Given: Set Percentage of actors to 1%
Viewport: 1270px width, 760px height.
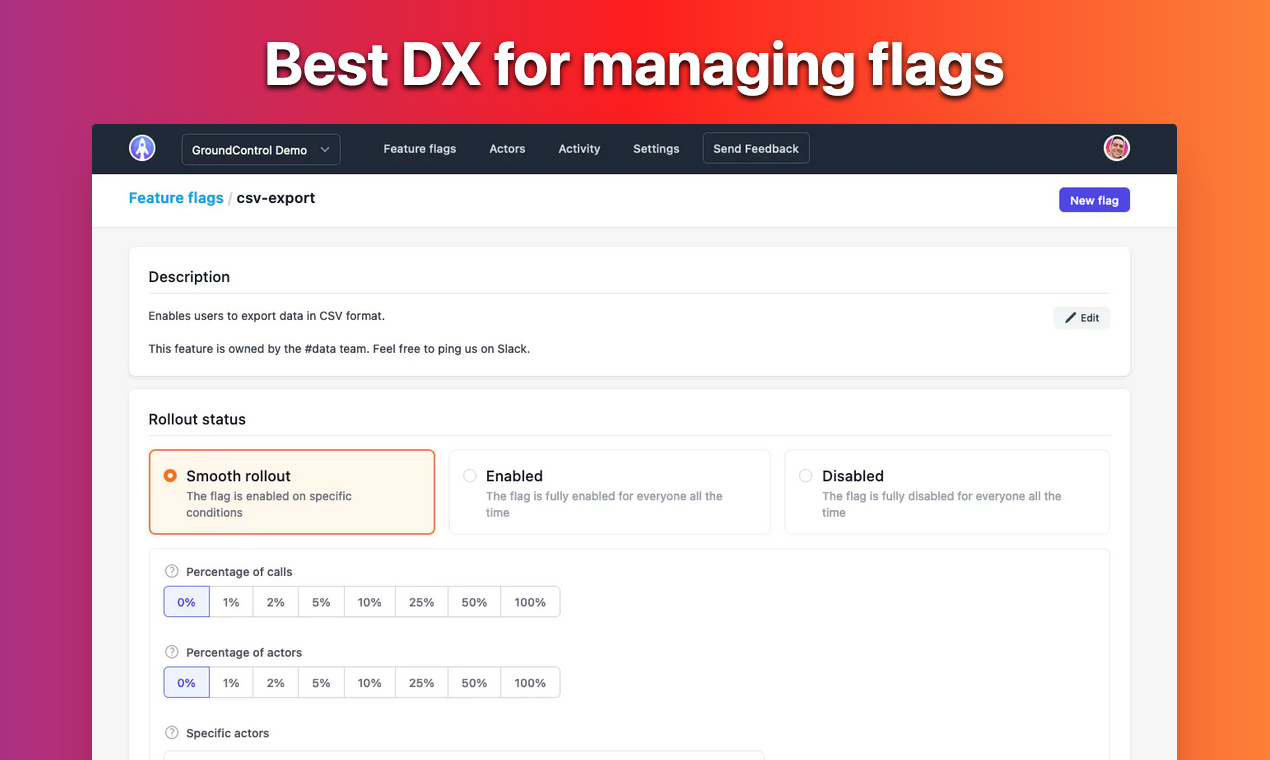Looking at the screenshot, I should pos(231,683).
